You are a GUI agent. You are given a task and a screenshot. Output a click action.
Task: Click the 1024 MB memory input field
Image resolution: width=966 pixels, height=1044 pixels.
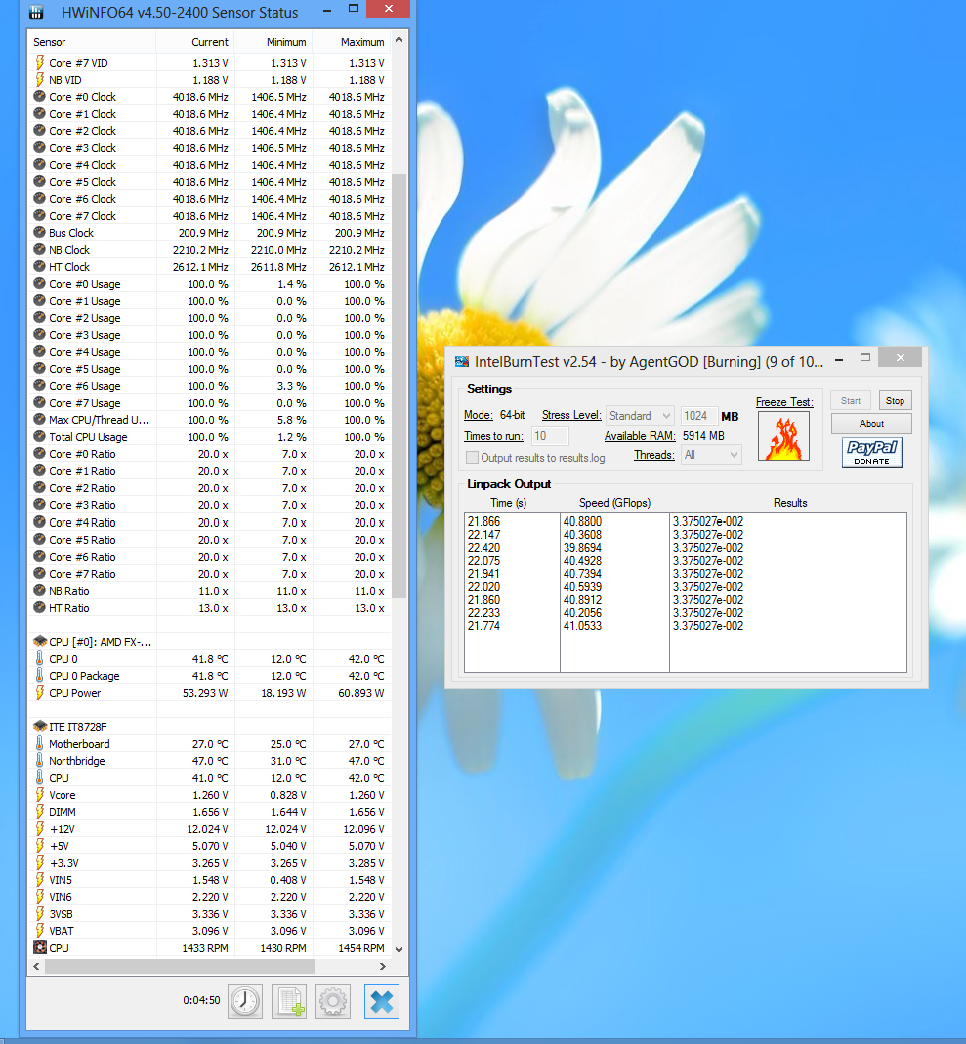(699, 415)
